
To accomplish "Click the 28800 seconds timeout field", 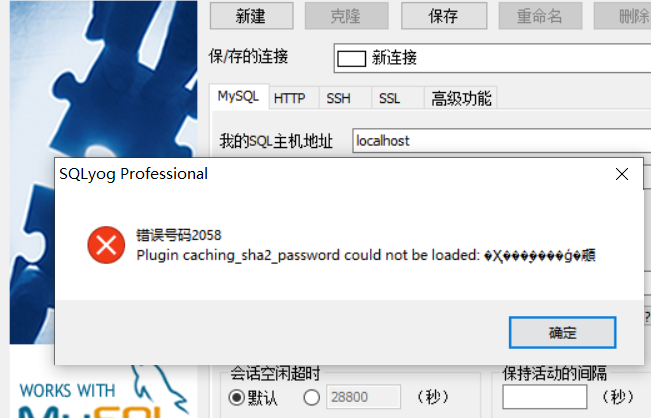I will coord(364,397).
